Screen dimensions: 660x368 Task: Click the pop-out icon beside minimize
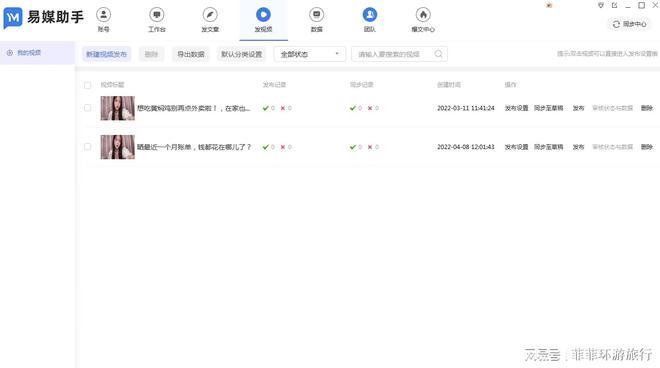[x=614, y=5]
